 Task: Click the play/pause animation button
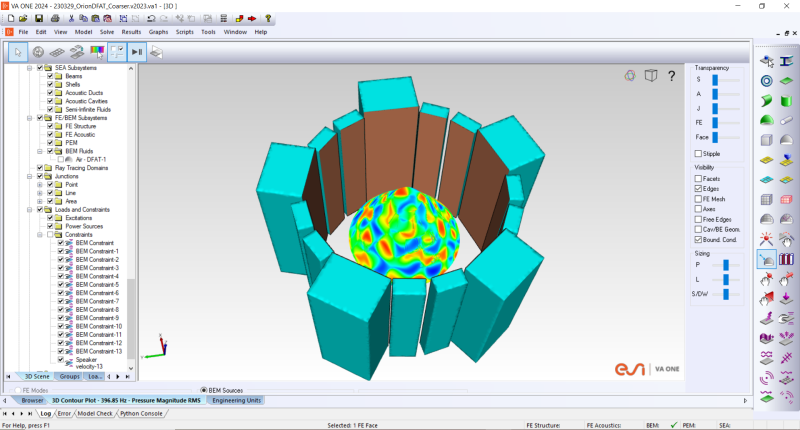pyautogui.click(x=137, y=51)
